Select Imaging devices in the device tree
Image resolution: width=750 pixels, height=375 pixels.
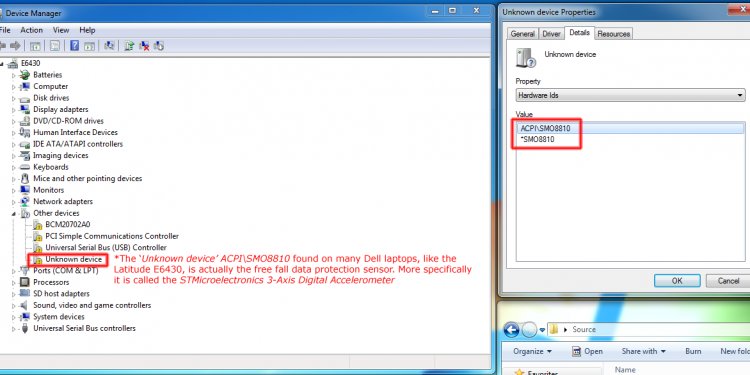(x=60, y=155)
